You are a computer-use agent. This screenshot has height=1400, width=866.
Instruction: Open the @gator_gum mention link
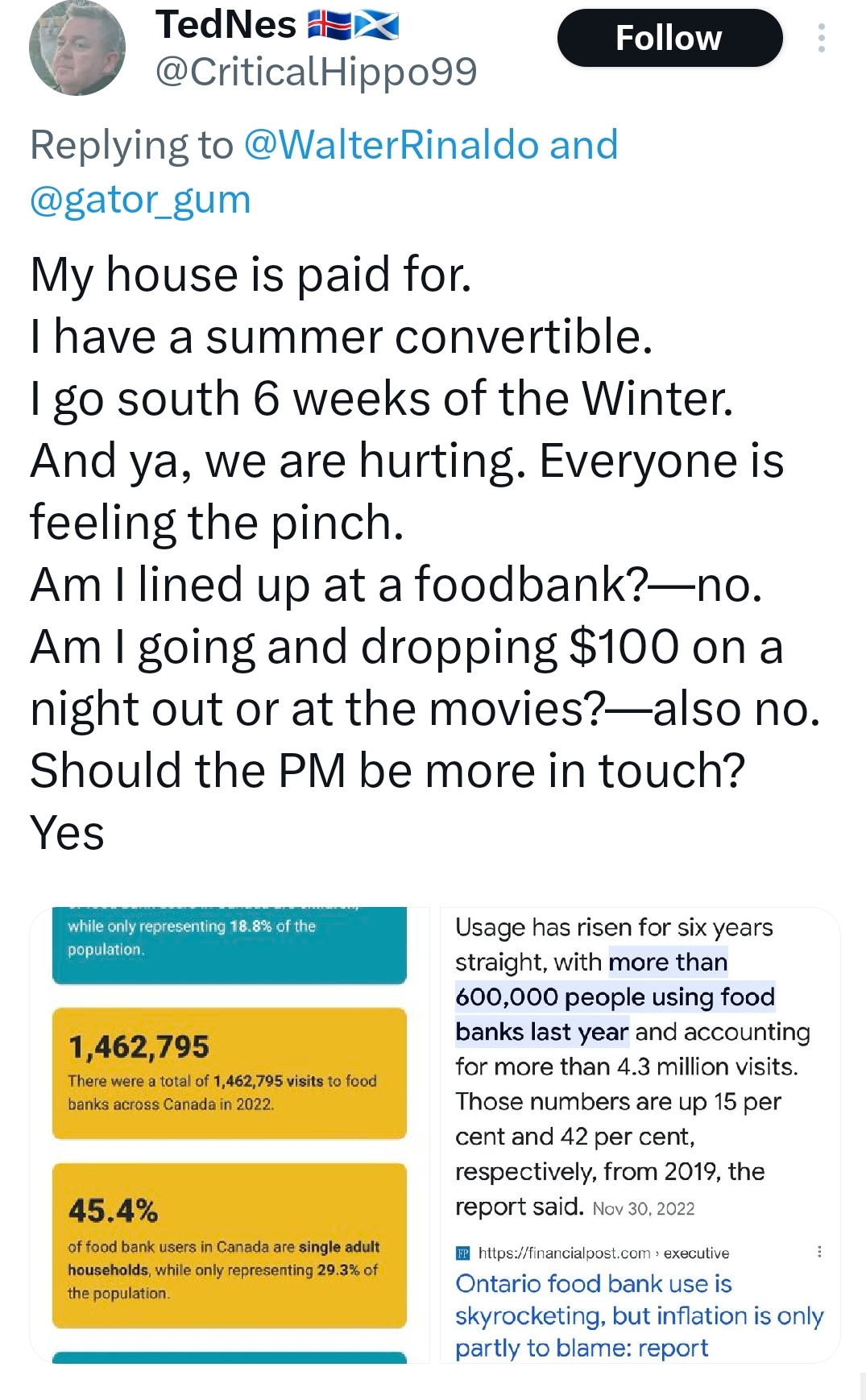click(140, 199)
